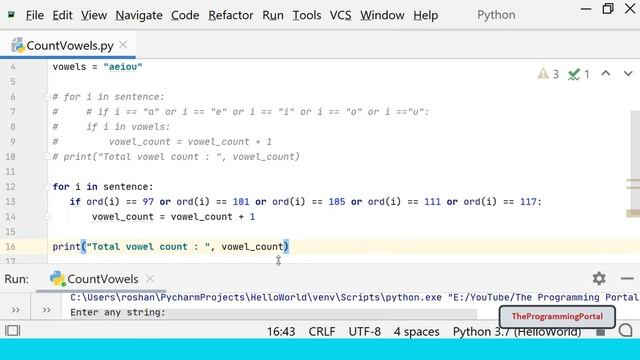Screen dimensions: 640x360
Task: Click the vowel_count = vowel_count + 1 line
Action: [x=173, y=217]
